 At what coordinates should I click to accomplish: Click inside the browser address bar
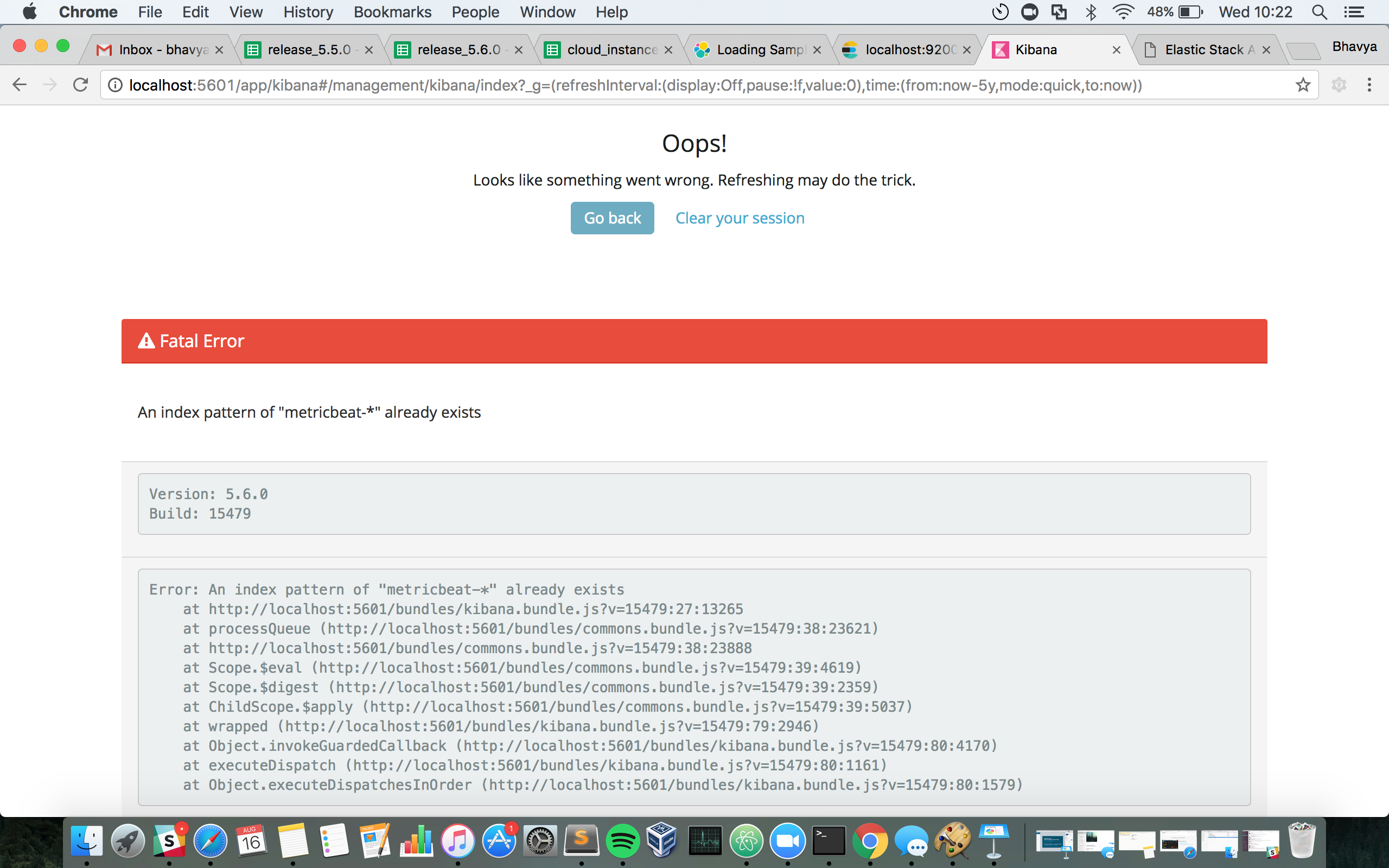(689, 85)
